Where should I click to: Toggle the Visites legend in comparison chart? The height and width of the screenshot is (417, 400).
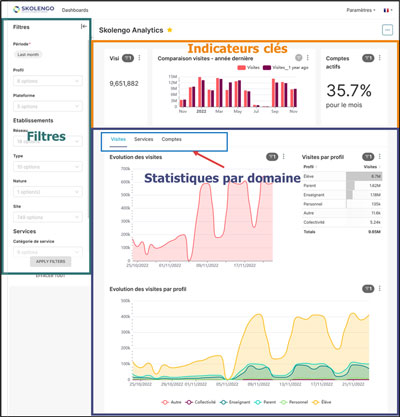coord(248,68)
